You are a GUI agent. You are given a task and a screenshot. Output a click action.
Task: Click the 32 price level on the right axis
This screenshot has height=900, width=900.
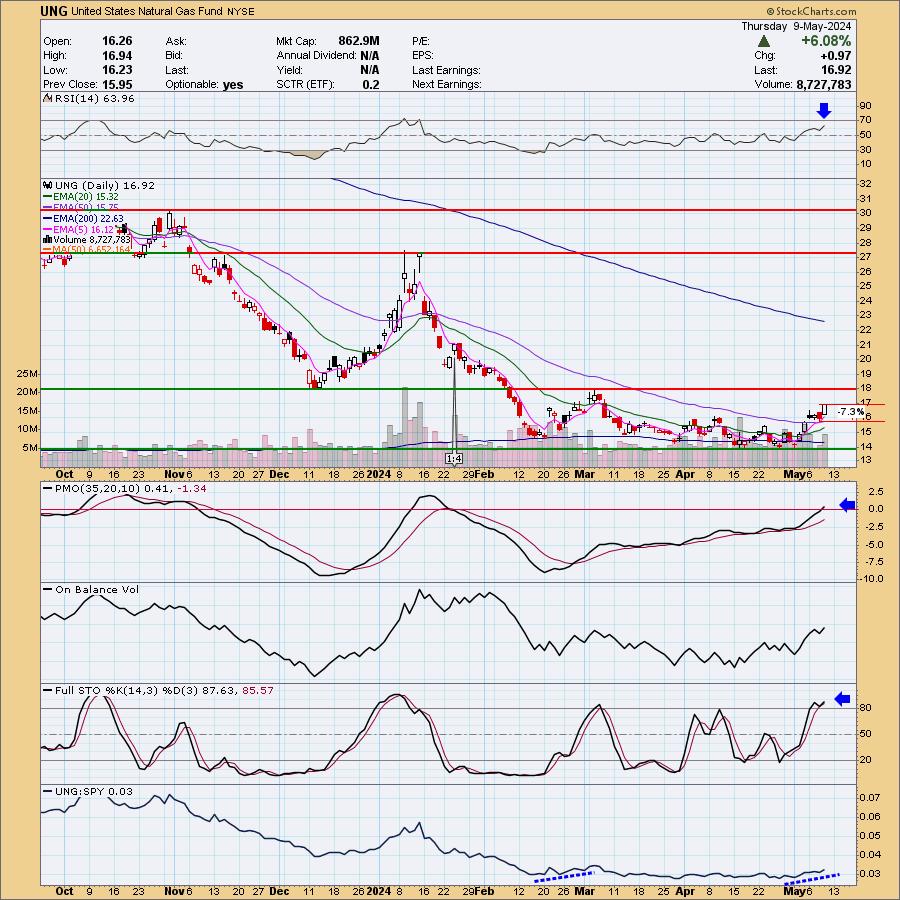pos(866,184)
